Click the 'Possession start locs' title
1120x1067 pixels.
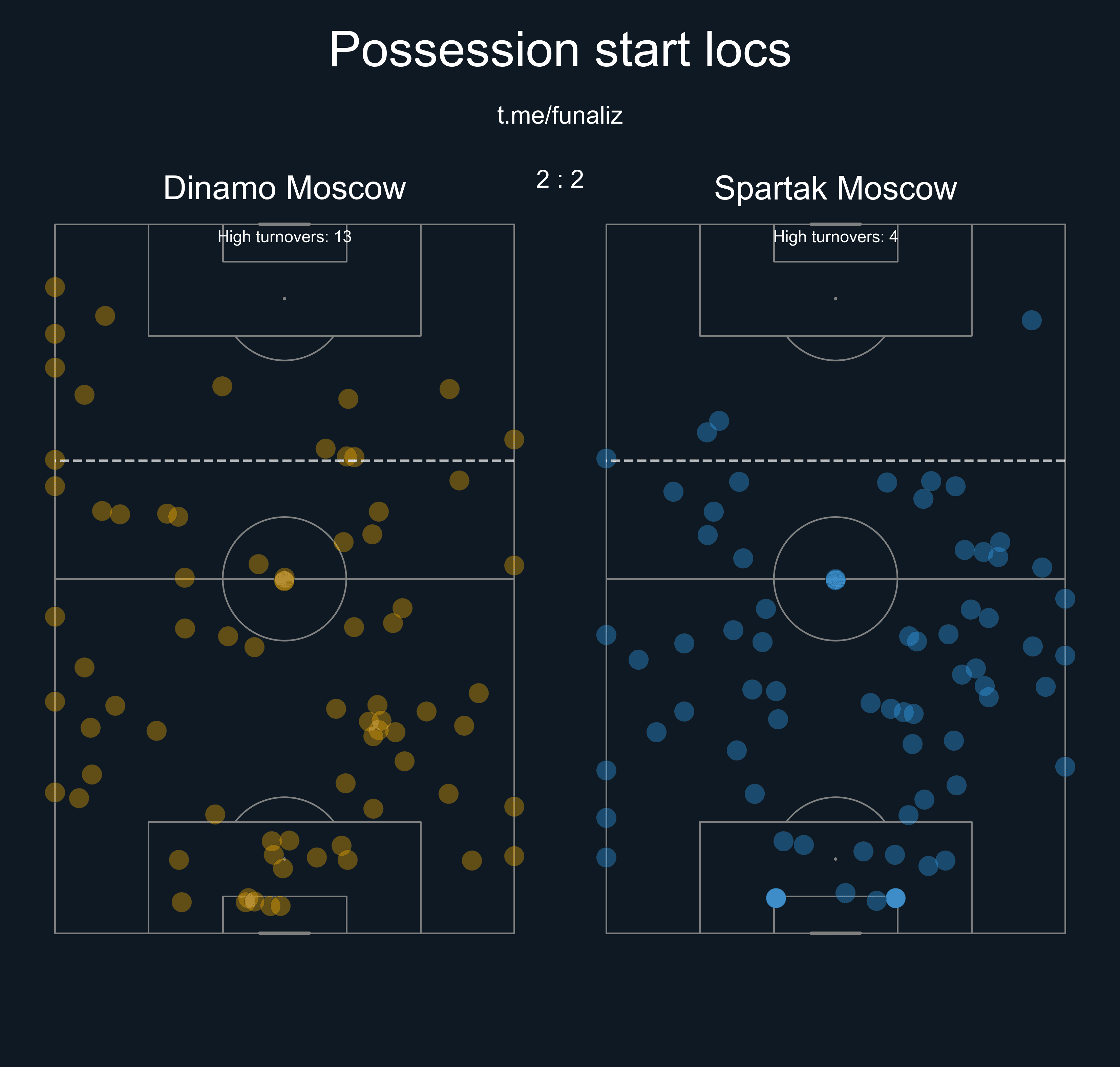pos(559,50)
